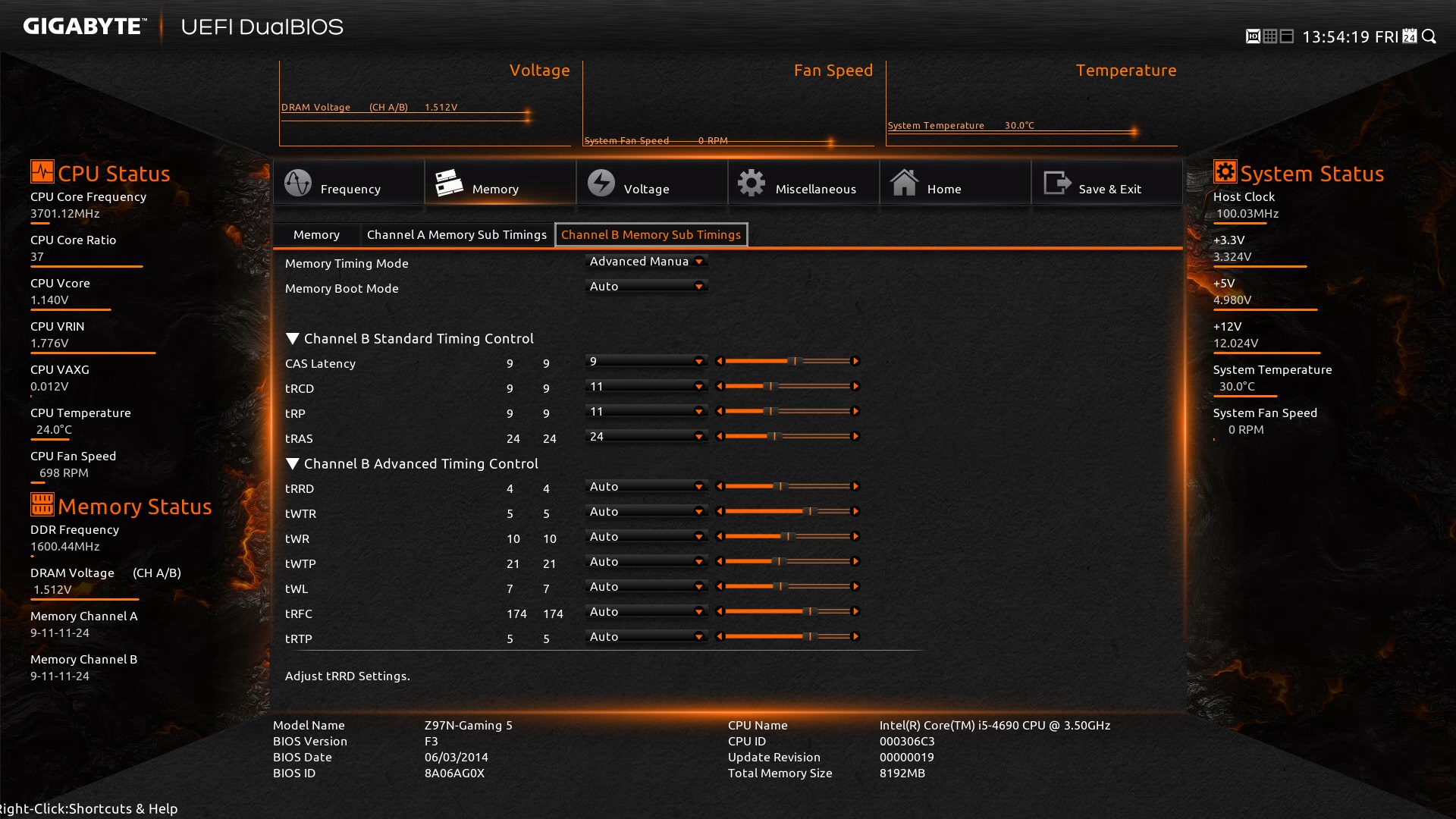This screenshot has width=1456, height=819.
Task: Increase tRRD with slider right arrow
Action: 855,486
